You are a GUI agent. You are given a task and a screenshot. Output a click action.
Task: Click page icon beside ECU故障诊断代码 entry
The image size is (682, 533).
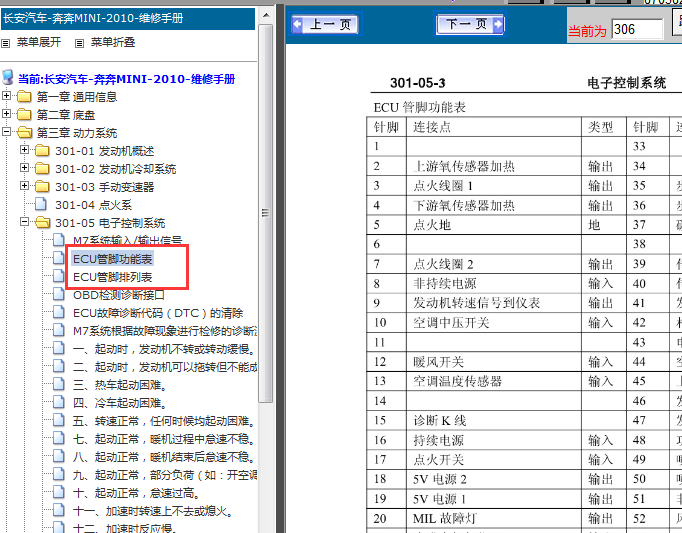[59, 312]
